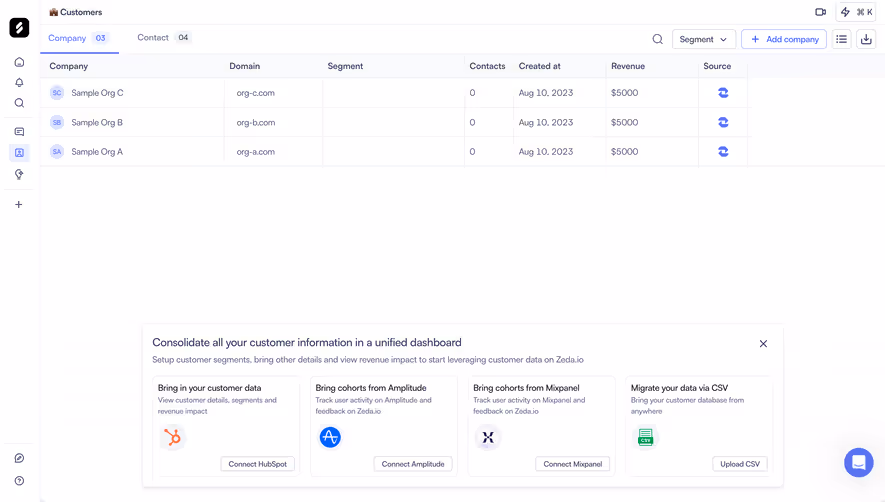Click the source sync icon for Sample Org C
Image resolution: width=885 pixels, height=502 pixels.
coord(723,93)
